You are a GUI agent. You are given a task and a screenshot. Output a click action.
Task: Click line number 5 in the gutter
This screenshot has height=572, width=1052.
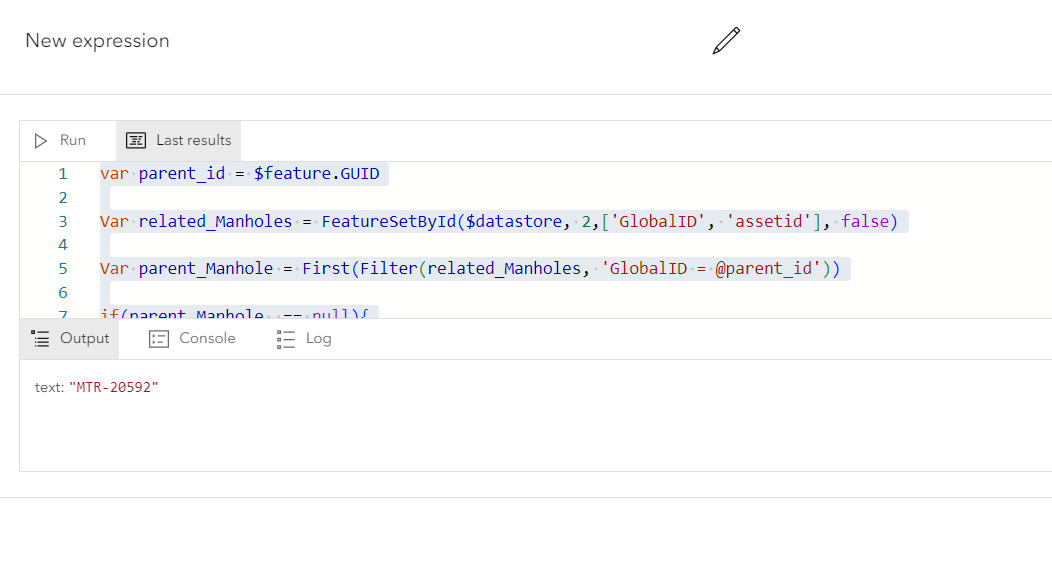[x=62, y=269]
